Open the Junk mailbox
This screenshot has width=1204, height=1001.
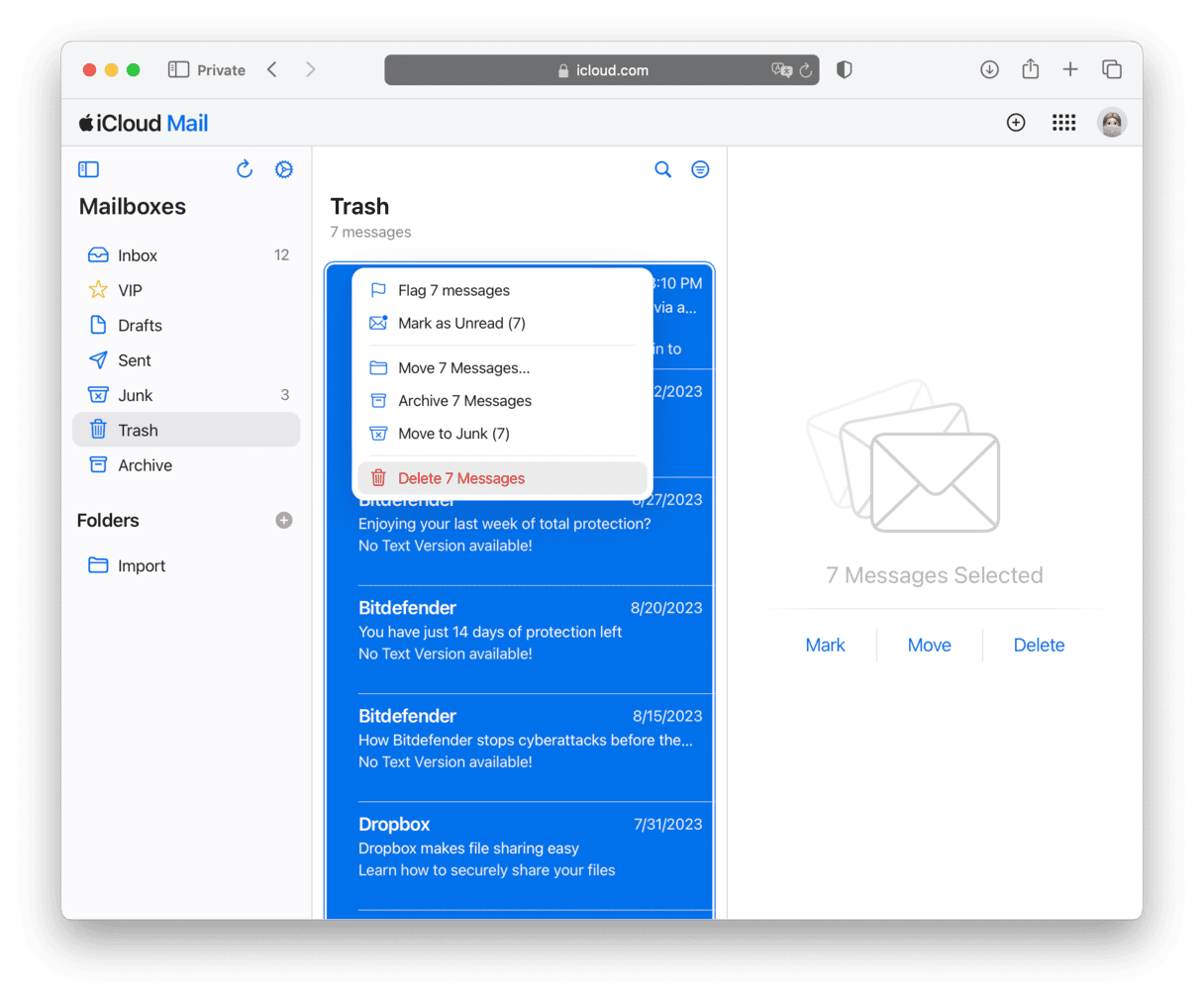pyautogui.click(x=186, y=395)
